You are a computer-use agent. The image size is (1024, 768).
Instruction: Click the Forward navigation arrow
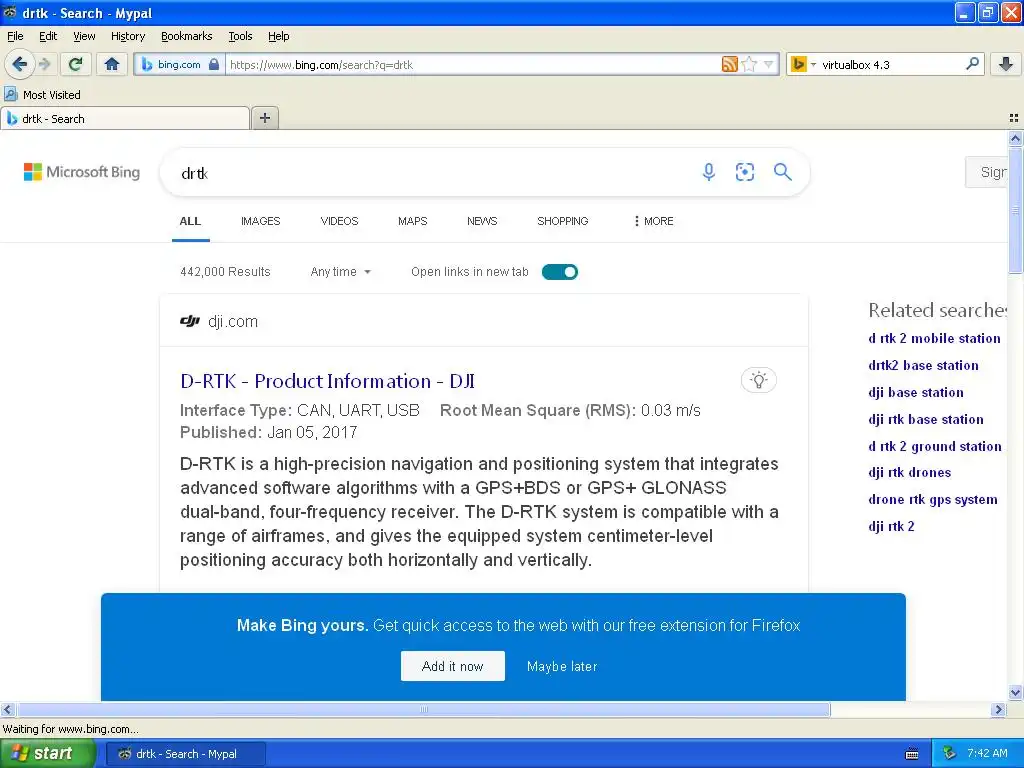tap(44, 64)
